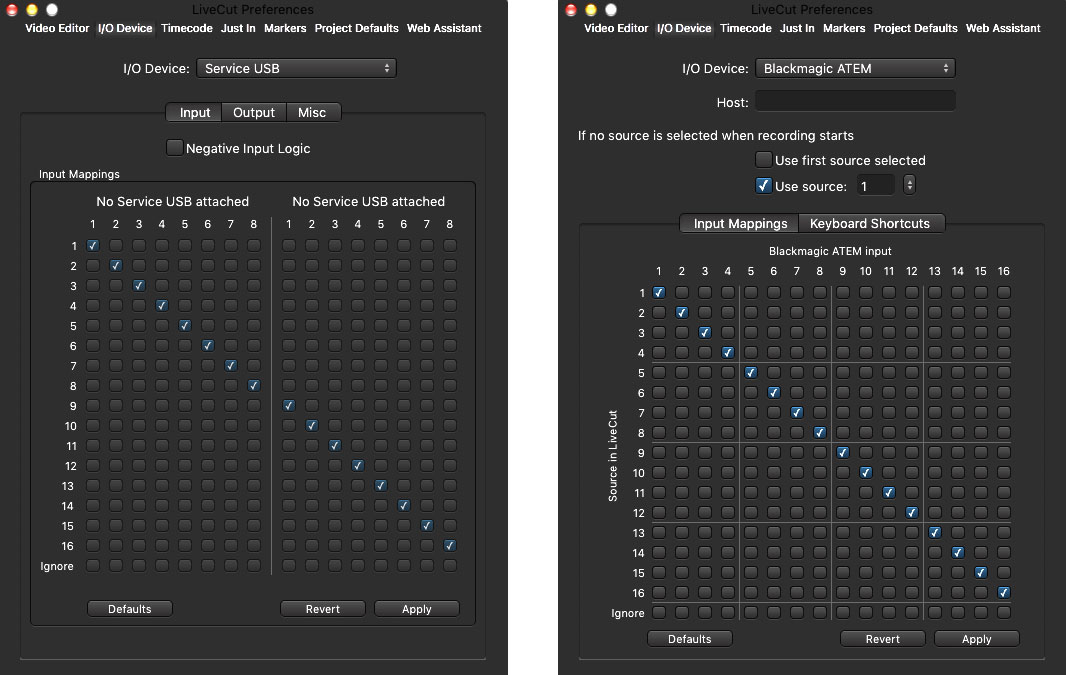
Task: Uncheck row 5 column 5 in Service USB mappings
Action: 185,326
